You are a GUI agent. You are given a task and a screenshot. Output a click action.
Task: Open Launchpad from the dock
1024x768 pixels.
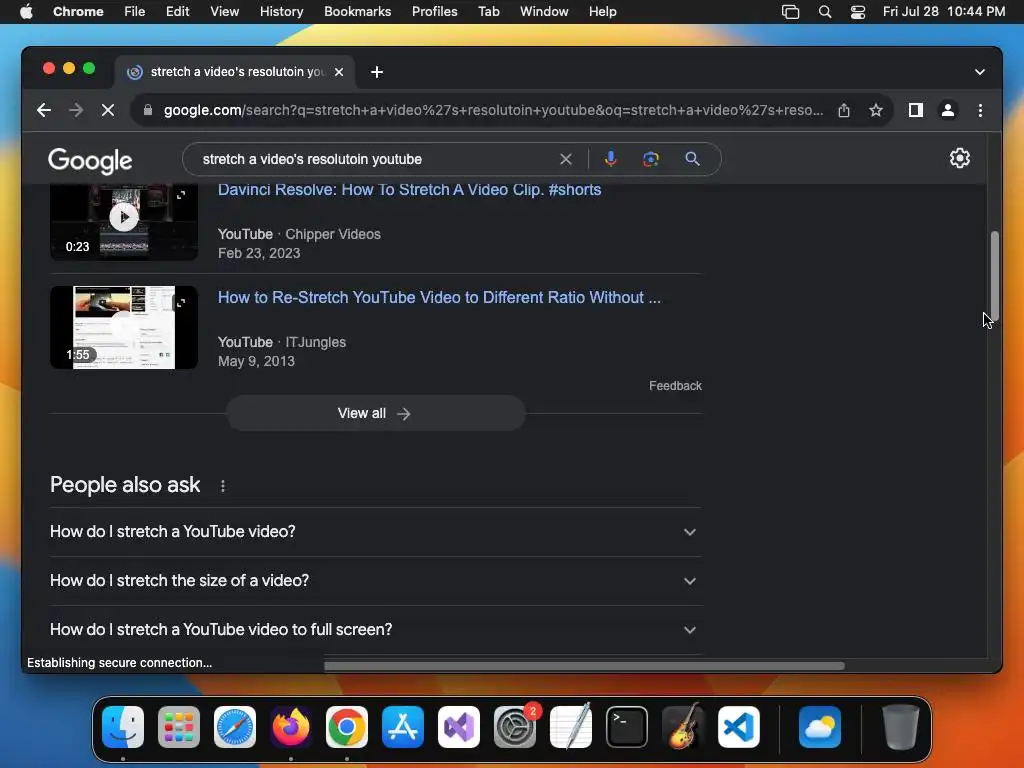pyautogui.click(x=179, y=727)
